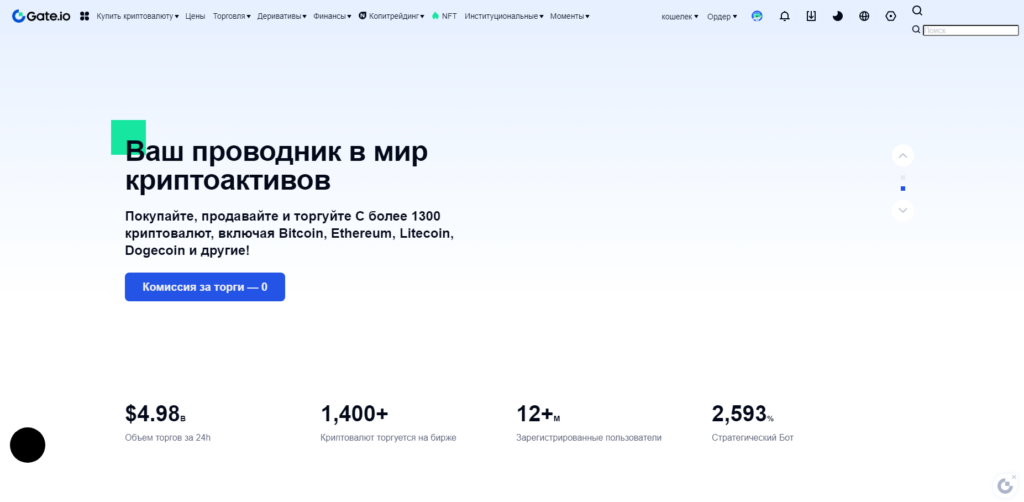Click the Gate.io logo
Screen dimensions: 1024x502
(x=41, y=16)
